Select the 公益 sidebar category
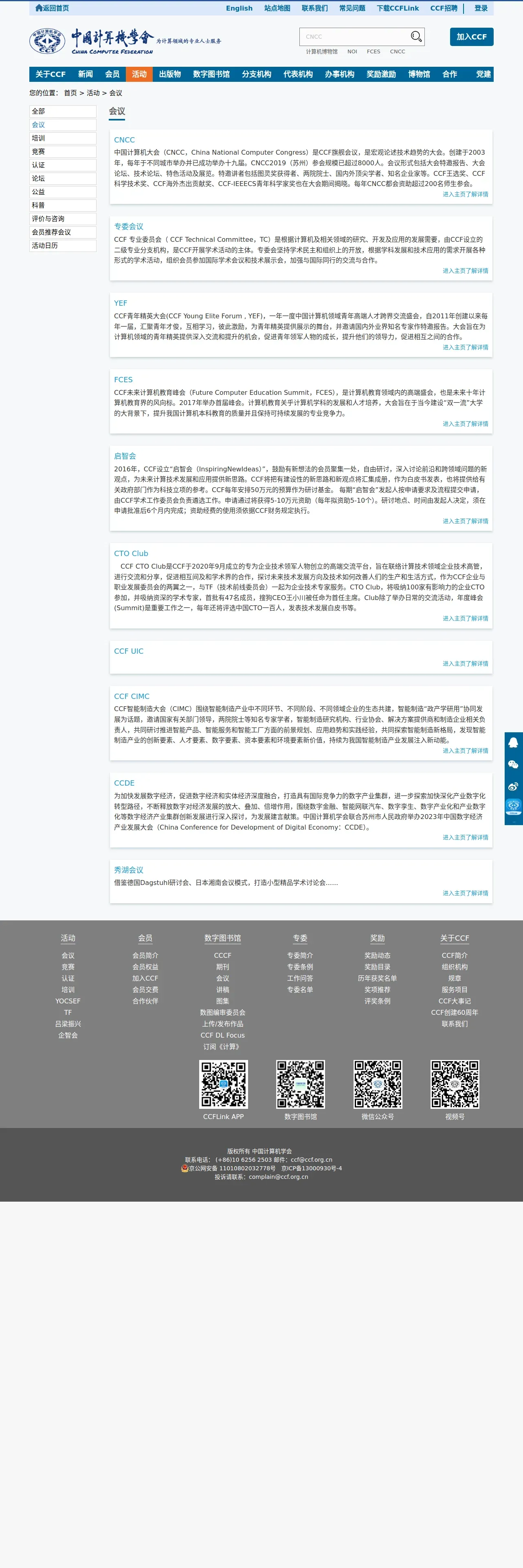The height and width of the screenshot is (1568, 523). [63, 192]
